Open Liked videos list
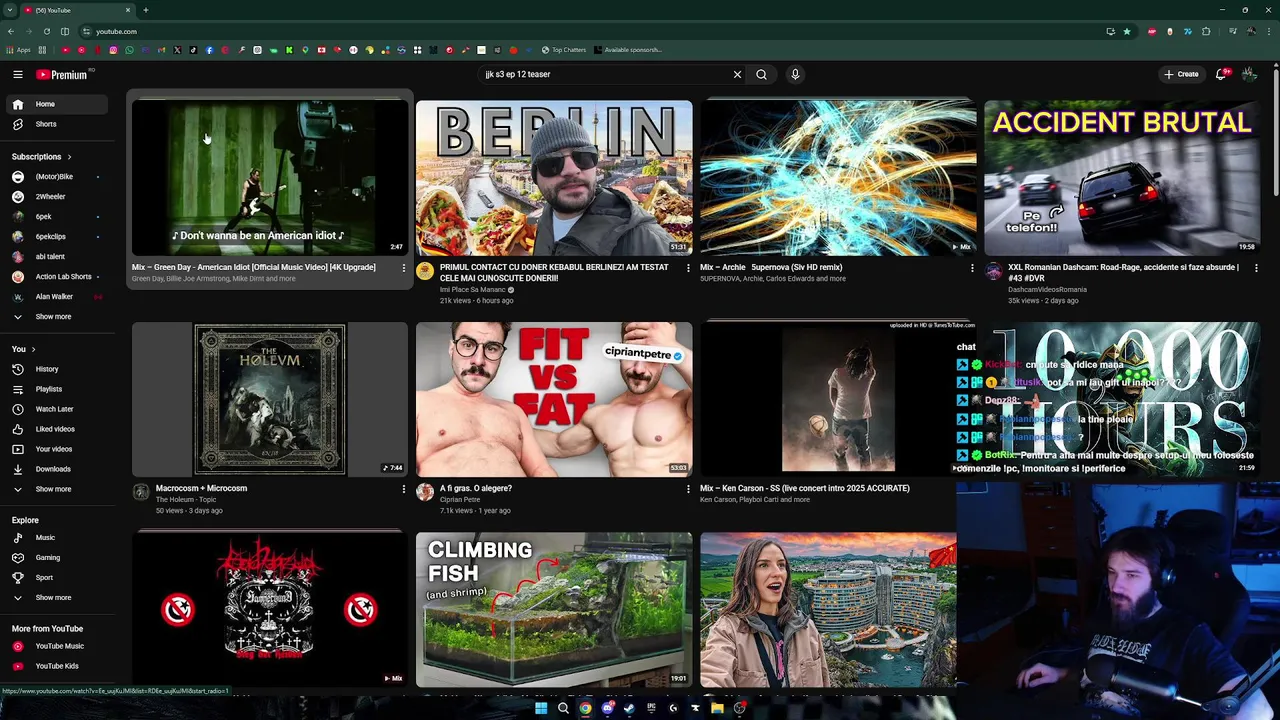 pos(57,429)
